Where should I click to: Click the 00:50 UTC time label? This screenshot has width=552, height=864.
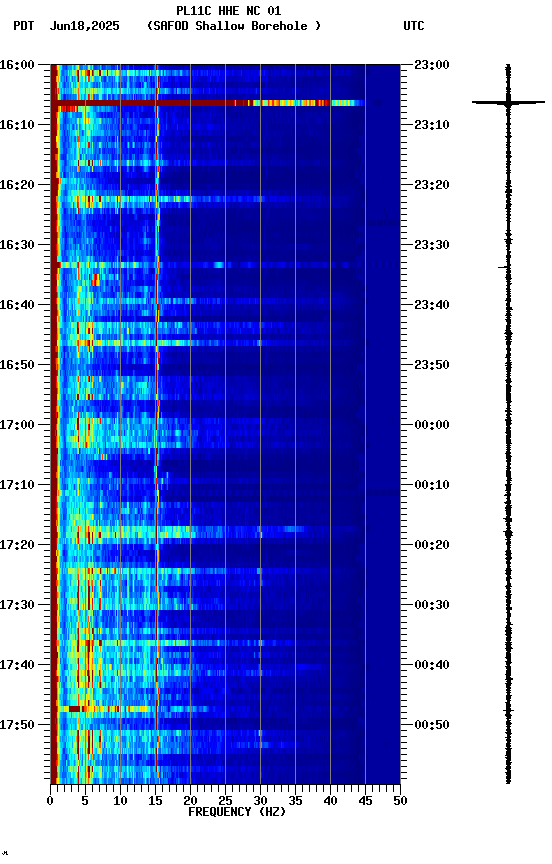[432, 725]
